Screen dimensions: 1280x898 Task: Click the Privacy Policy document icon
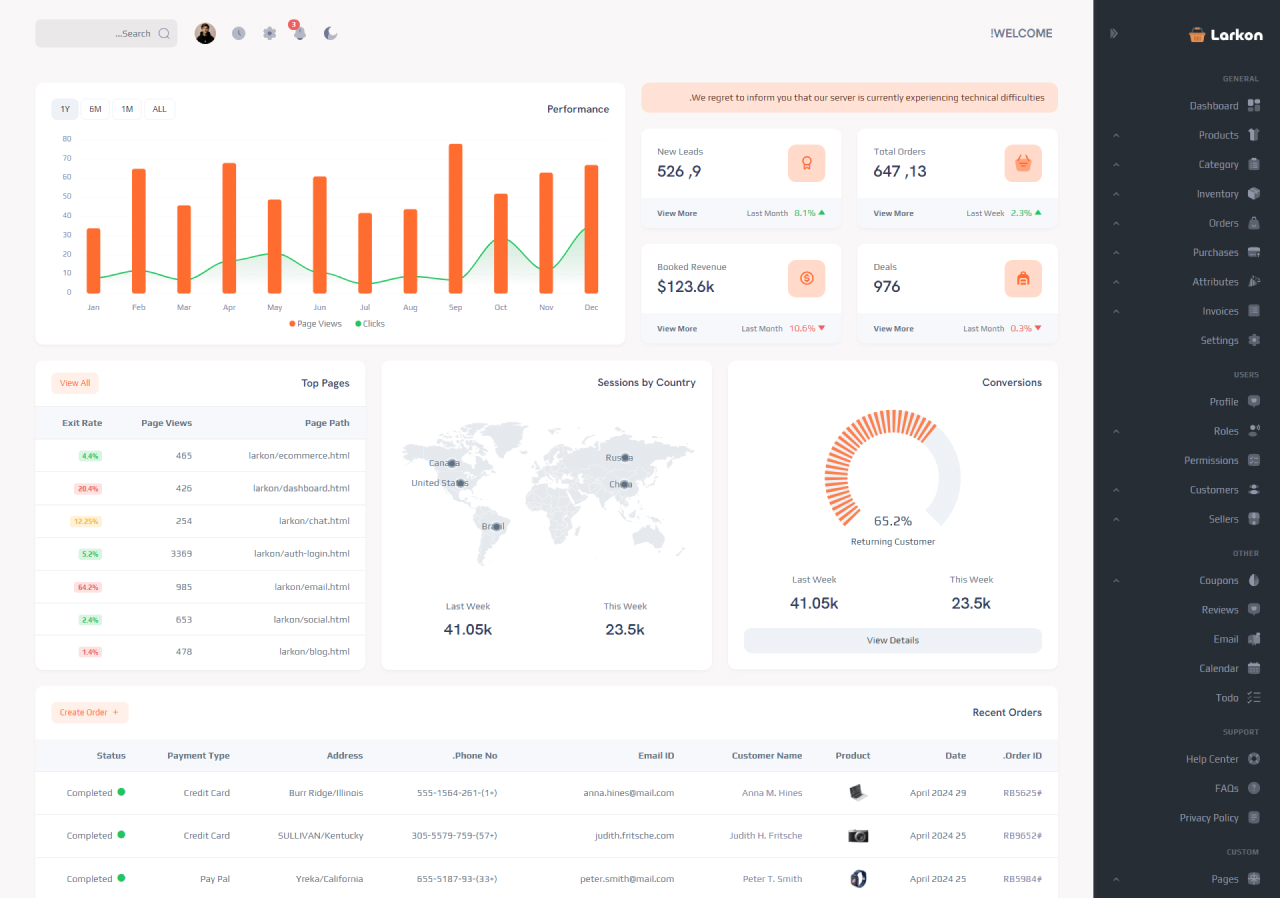click(1254, 818)
